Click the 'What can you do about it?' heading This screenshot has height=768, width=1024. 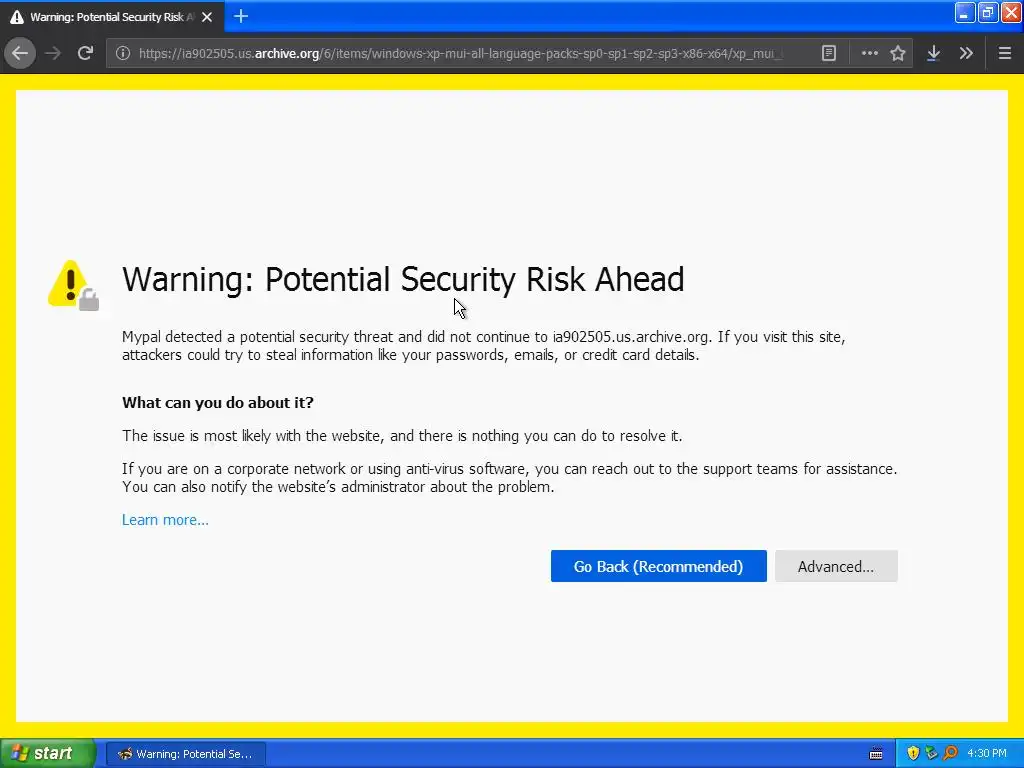(x=217, y=402)
